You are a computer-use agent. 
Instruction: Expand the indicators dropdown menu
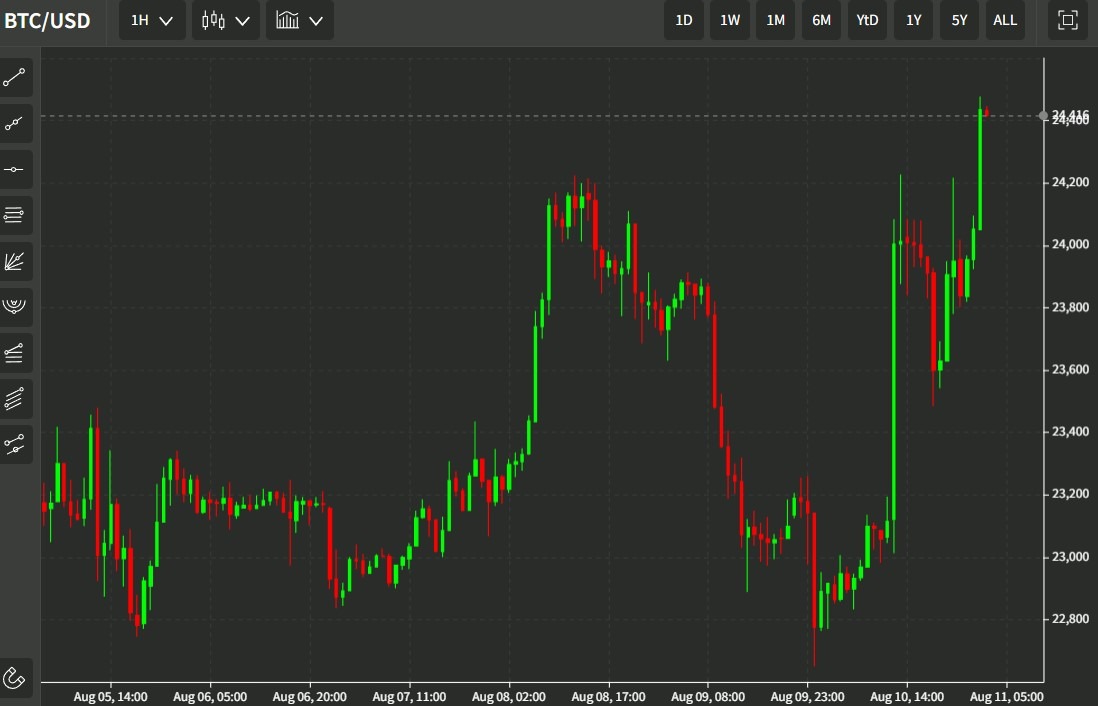click(300, 20)
